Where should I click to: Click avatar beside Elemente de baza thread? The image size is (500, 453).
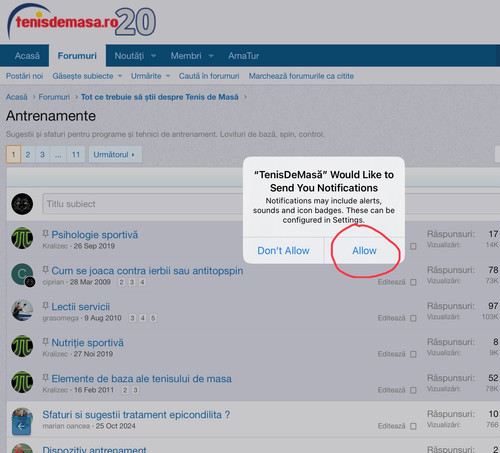(x=22, y=382)
